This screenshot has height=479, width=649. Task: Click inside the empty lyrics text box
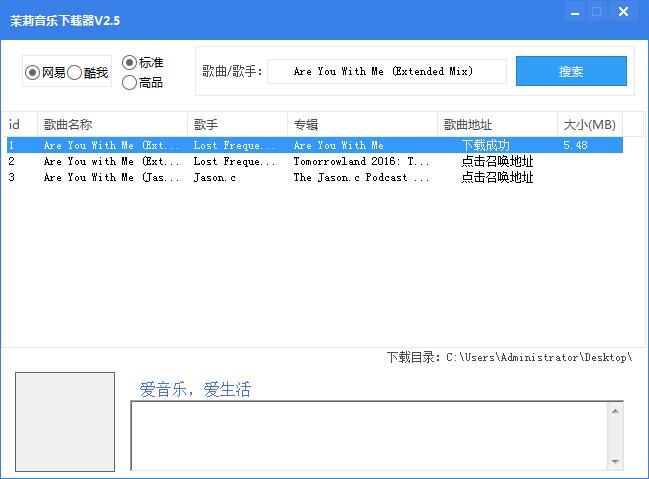369,436
